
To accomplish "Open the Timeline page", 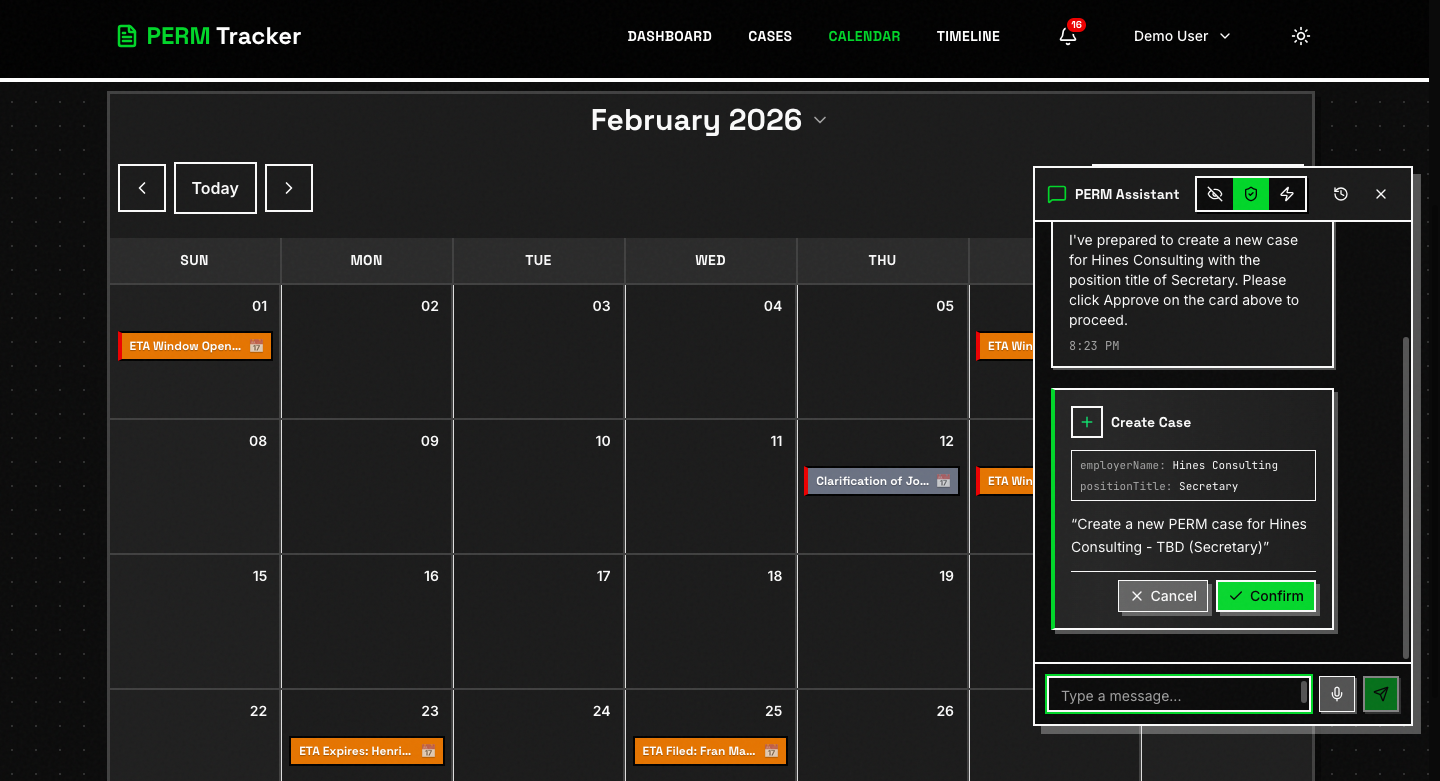I will (967, 36).
